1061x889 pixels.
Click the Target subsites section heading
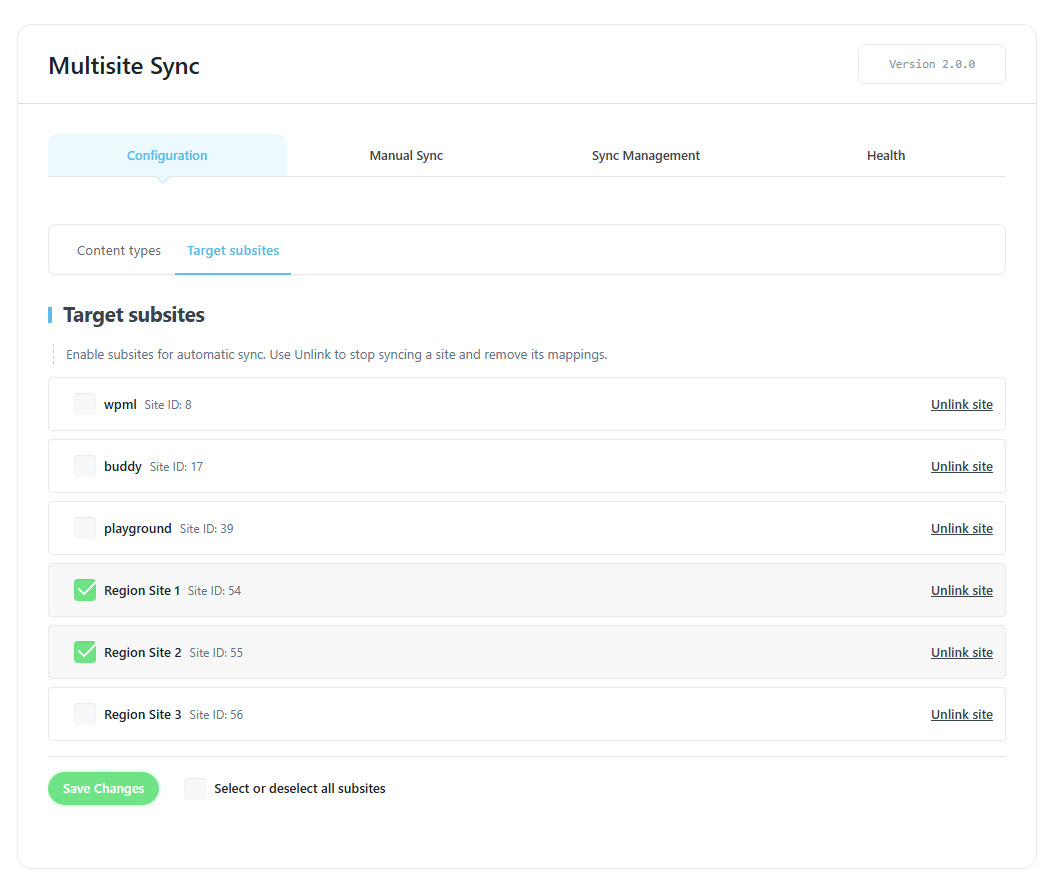coord(134,315)
